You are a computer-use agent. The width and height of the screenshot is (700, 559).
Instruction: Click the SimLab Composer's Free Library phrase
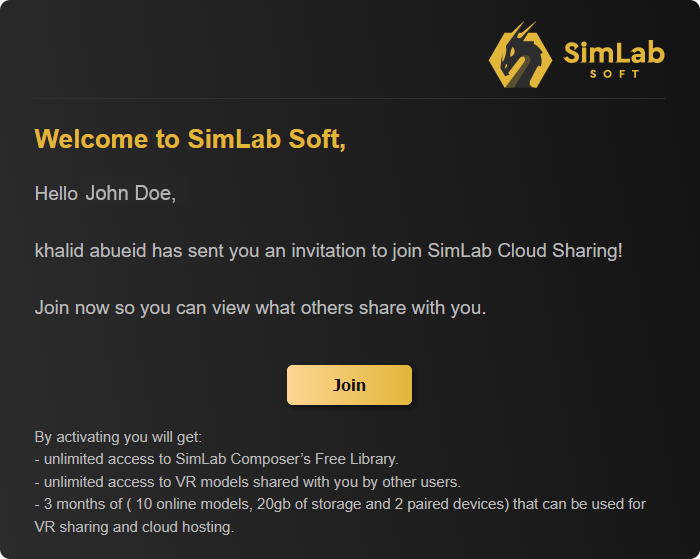pyautogui.click(x=287, y=459)
